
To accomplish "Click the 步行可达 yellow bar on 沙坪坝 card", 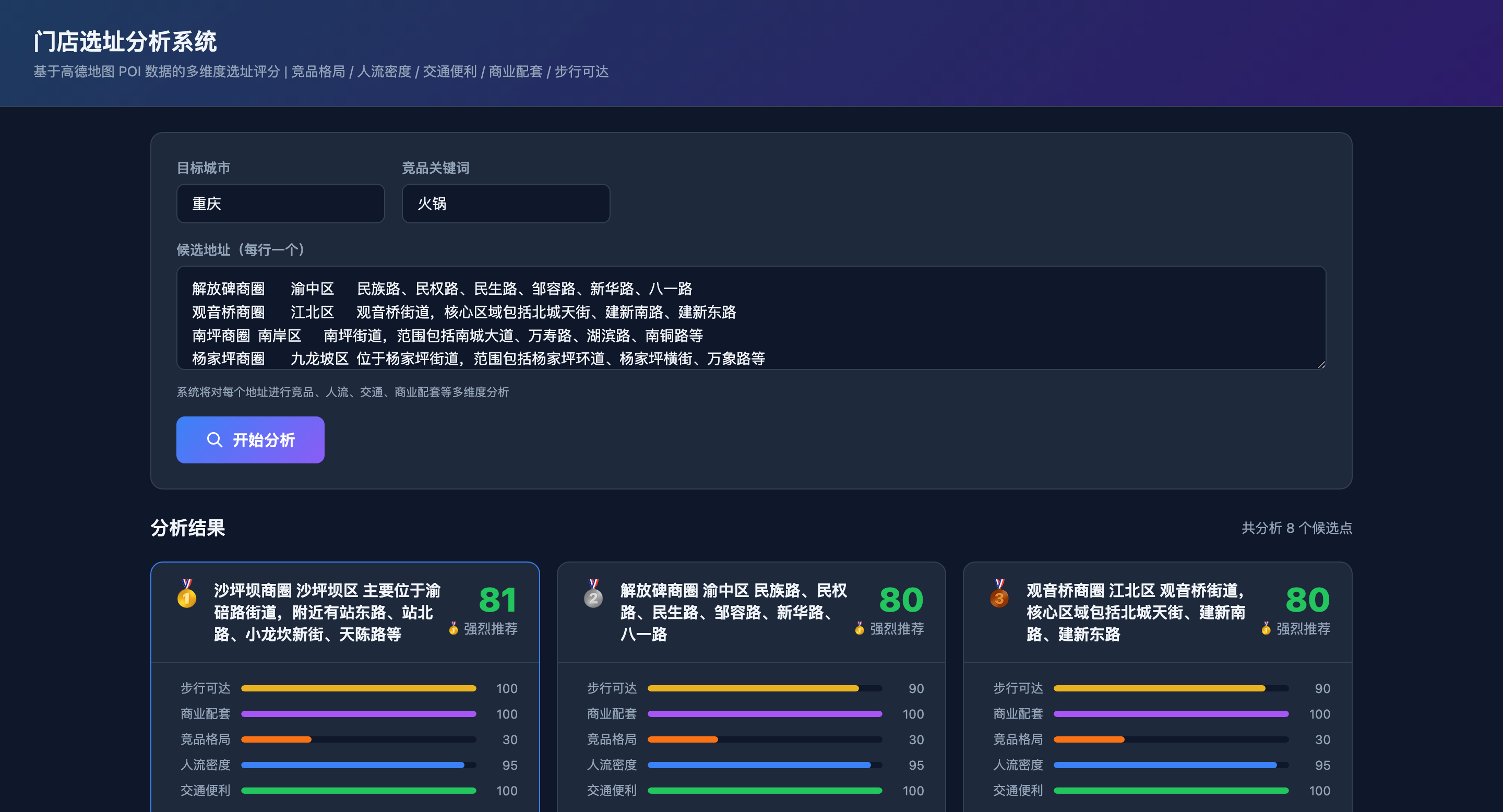I will tap(359, 688).
